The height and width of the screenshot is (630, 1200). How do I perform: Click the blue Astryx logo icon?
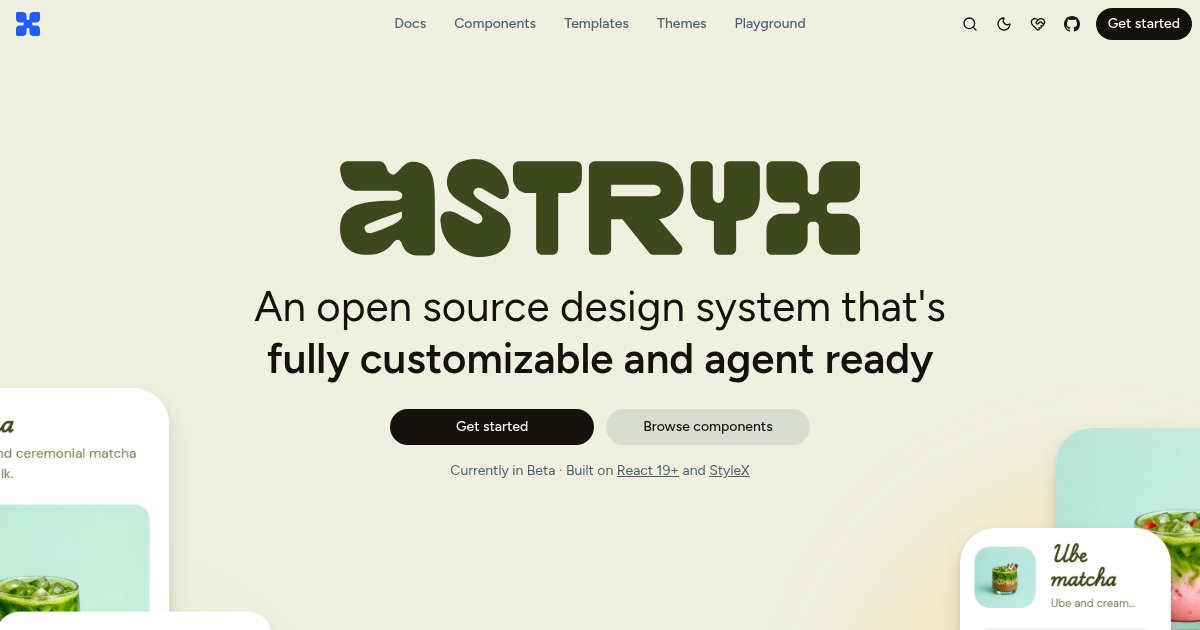point(28,24)
